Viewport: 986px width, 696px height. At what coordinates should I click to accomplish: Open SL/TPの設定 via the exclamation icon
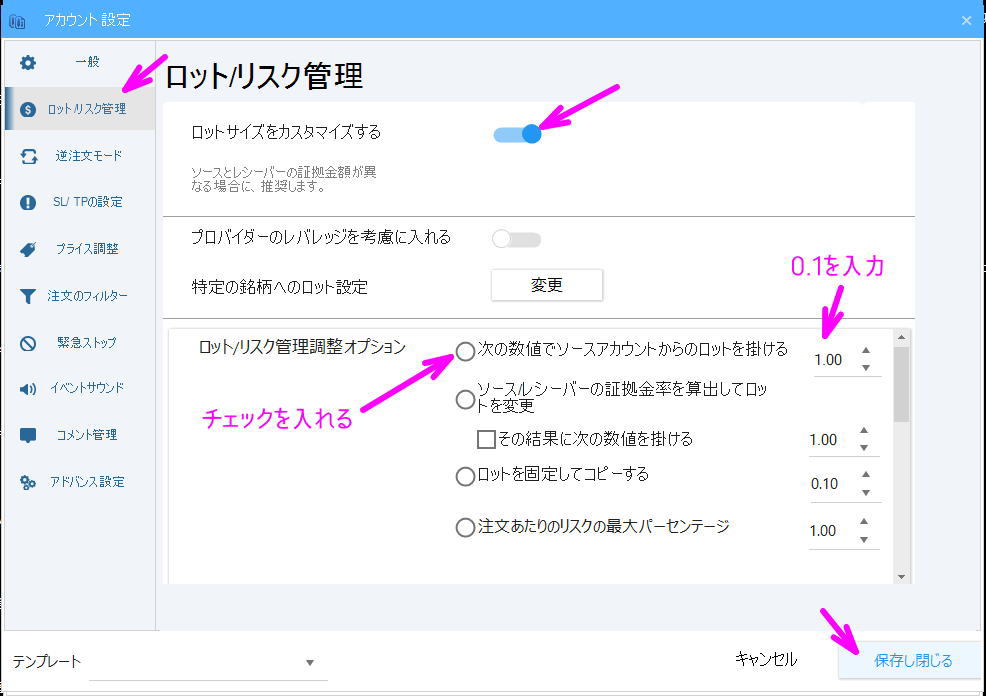click(30, 202)
